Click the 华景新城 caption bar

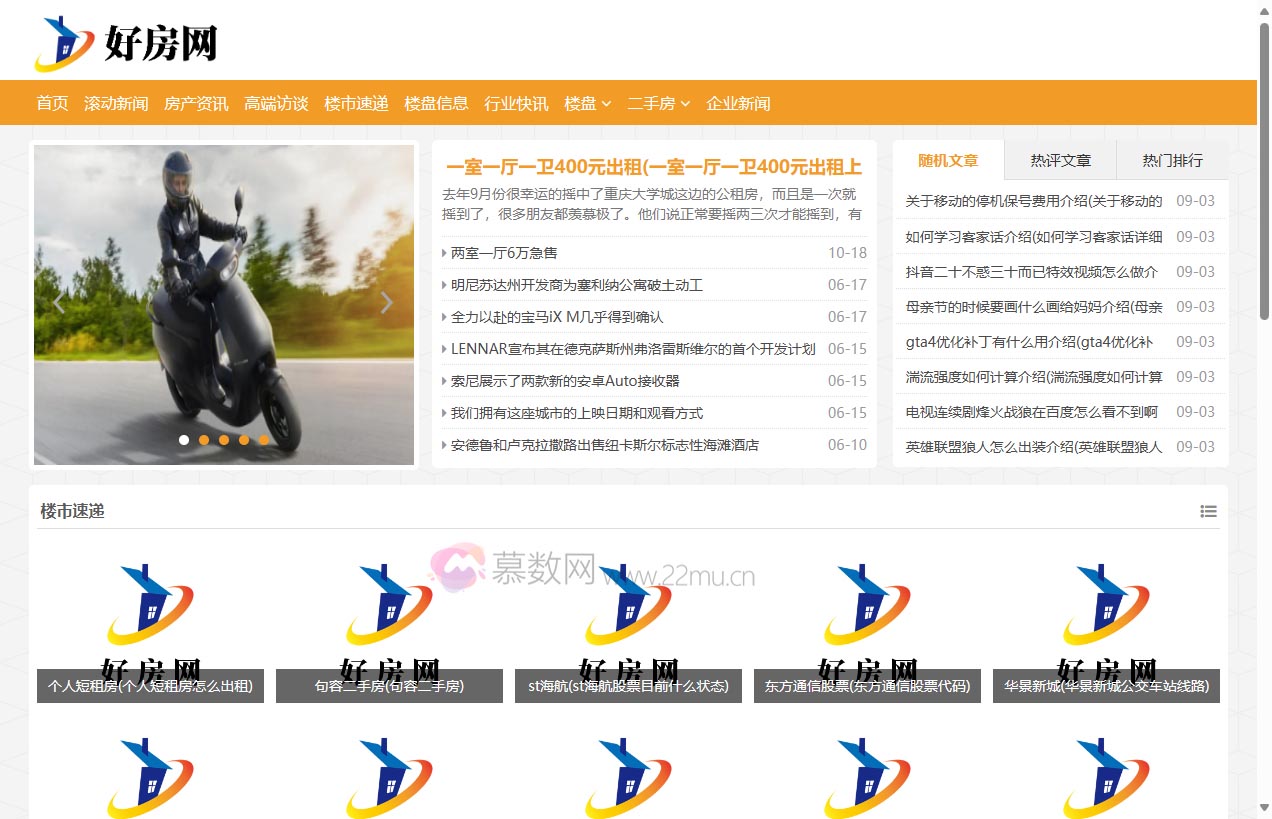(1106, 687)
